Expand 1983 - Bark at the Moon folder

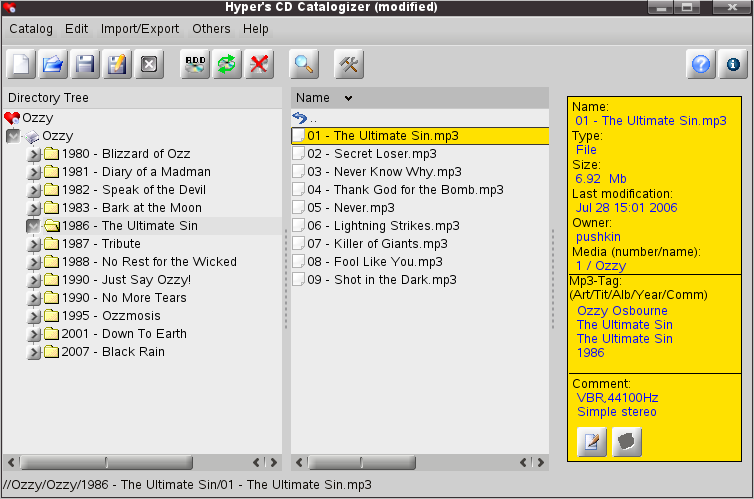click(x=34, y=208)
